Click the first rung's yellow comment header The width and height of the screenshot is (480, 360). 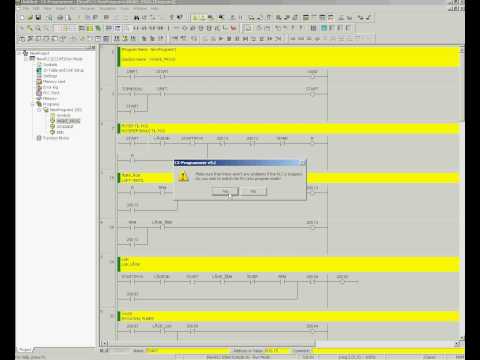(289, 57)
